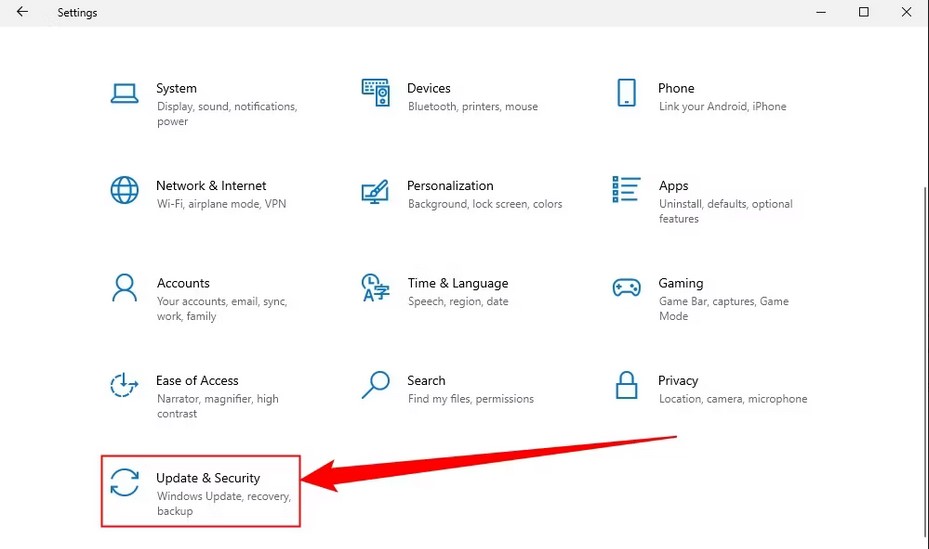Select the Accounts person icon
The image size is (929, 549).
point(124,287)
